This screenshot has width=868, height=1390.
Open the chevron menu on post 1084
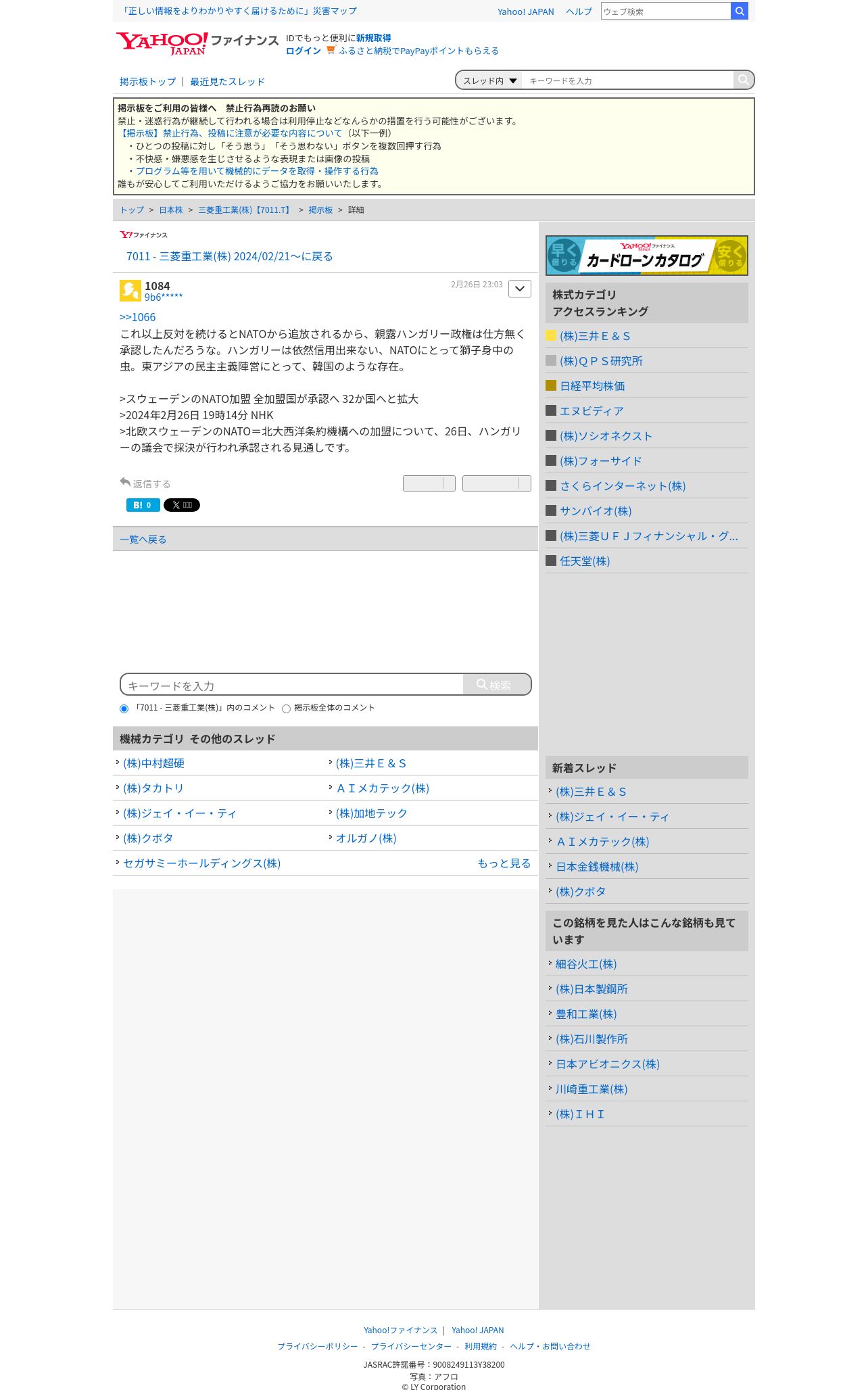pyautogui.click(x=519, y=288)
